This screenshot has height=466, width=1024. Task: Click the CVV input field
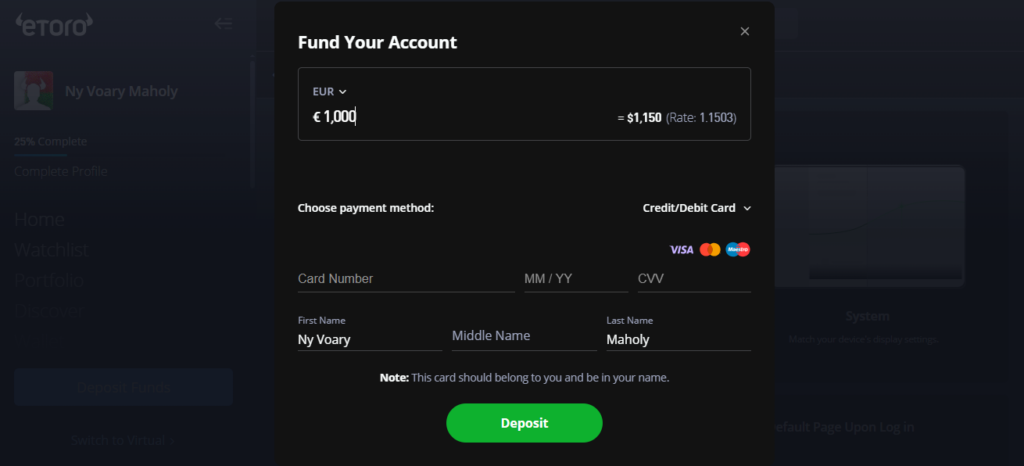point(693,279)
